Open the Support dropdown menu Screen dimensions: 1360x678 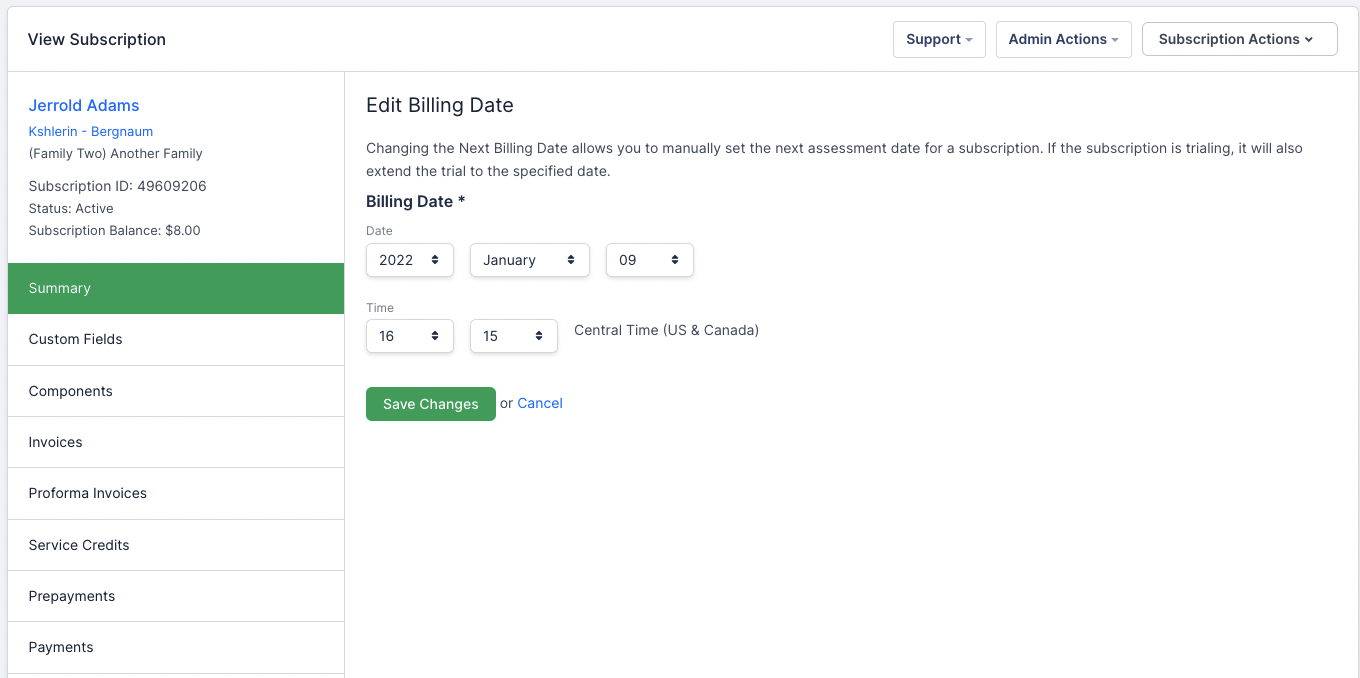(x=939, y=39)
